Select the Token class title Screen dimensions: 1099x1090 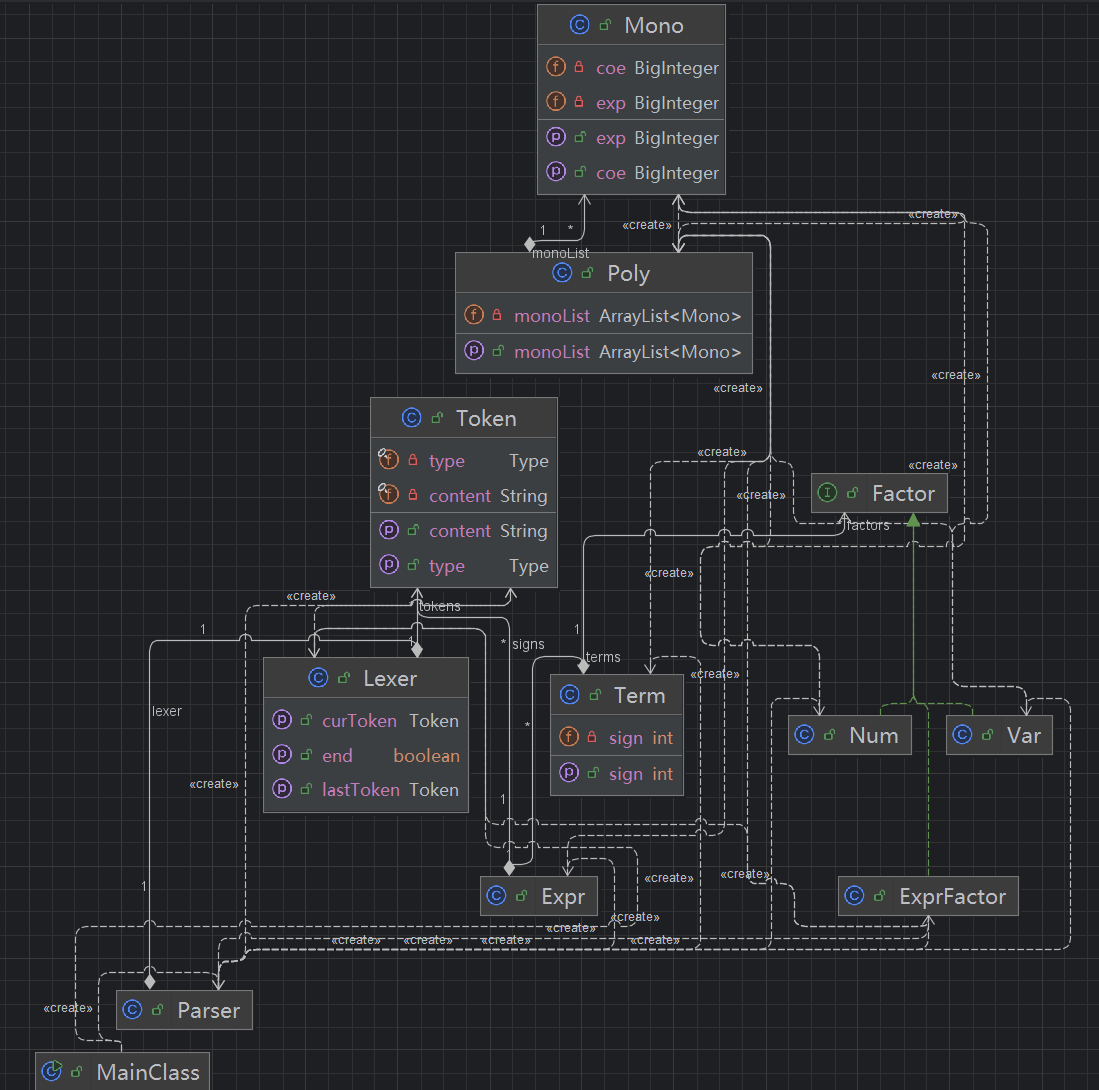tap(486, 418)
